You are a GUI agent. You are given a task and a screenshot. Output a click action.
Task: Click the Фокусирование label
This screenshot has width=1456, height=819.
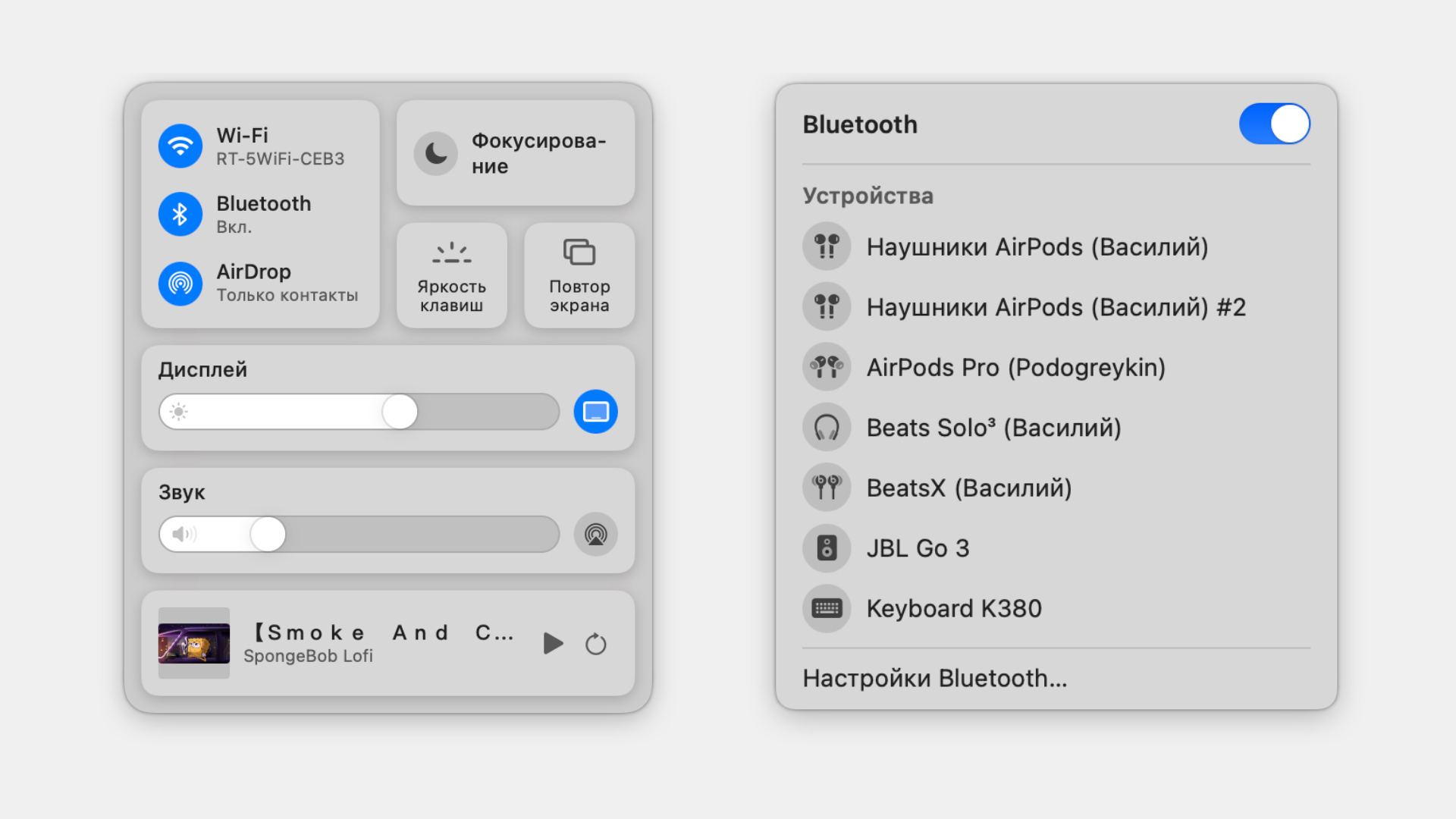539,153
